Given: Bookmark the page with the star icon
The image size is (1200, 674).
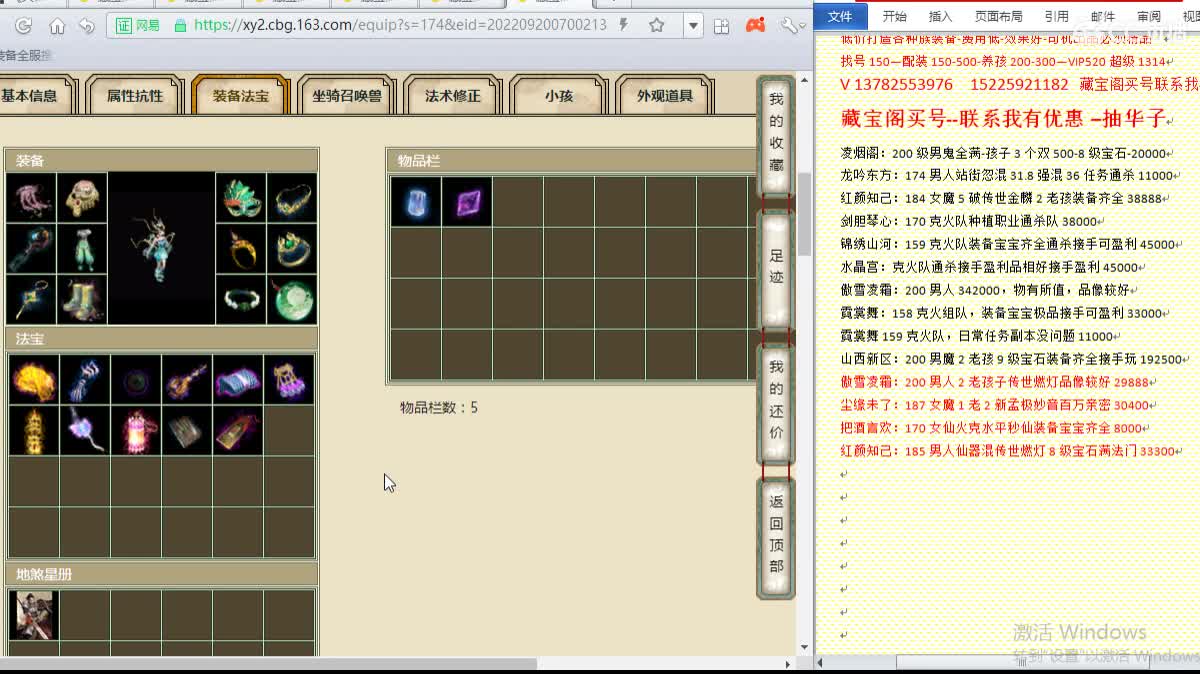Looking at the screenshot, I should 656,25.
